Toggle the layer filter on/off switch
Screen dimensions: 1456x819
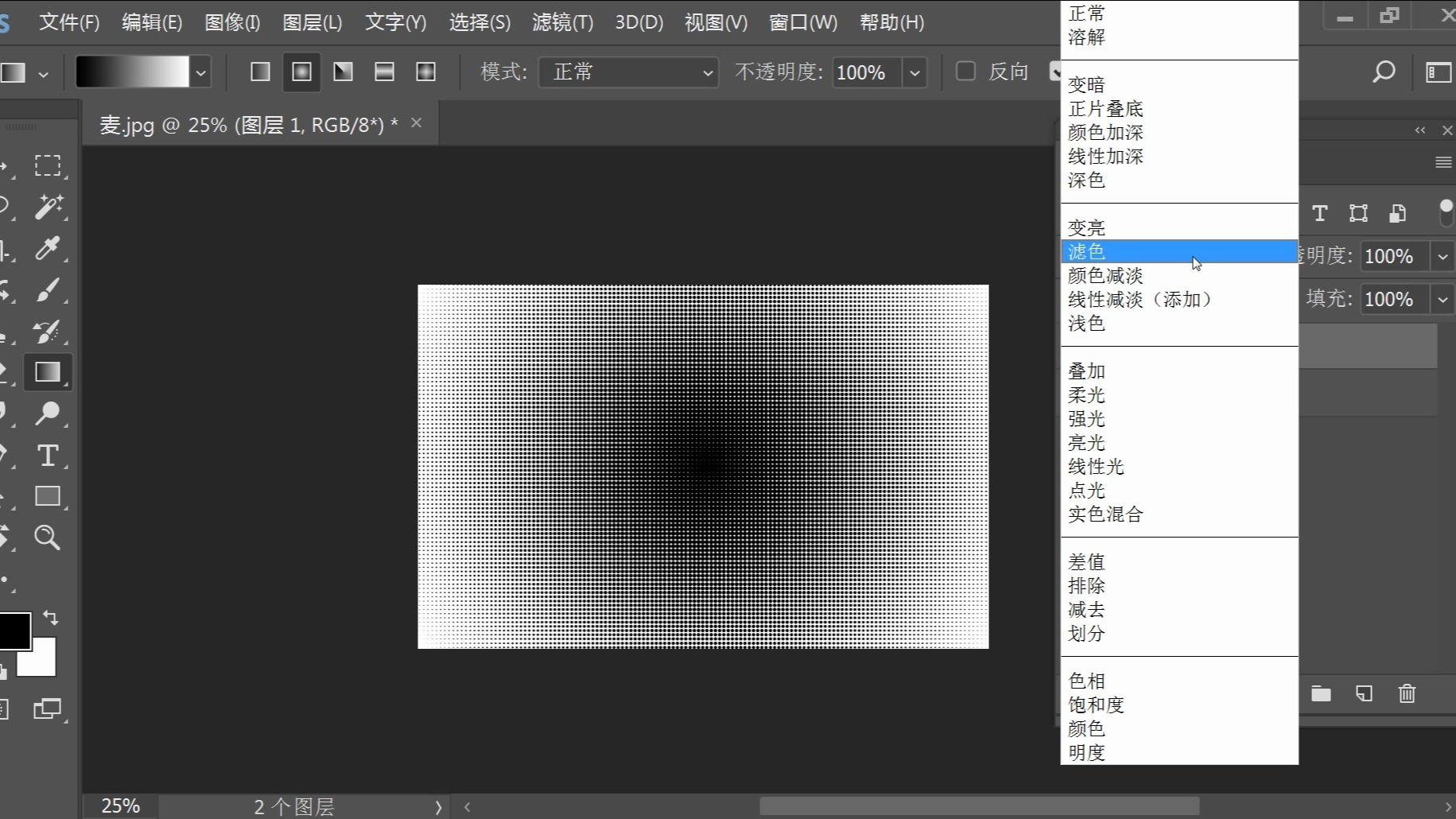tap(1446, 213)
